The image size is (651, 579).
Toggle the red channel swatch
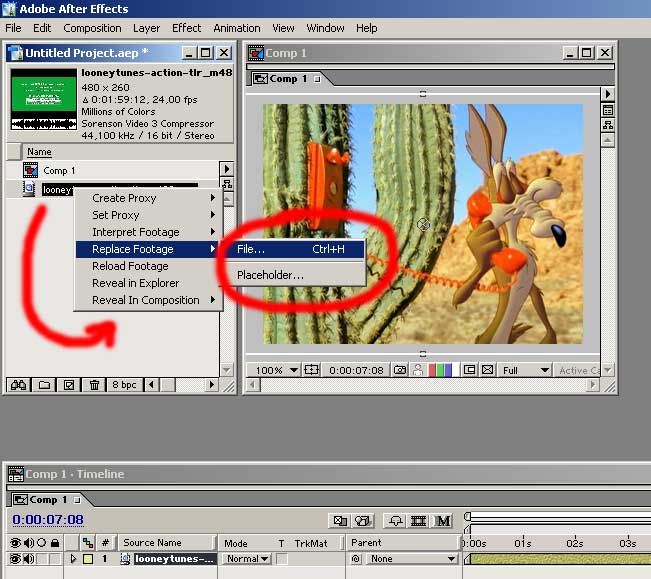point(432,370)
